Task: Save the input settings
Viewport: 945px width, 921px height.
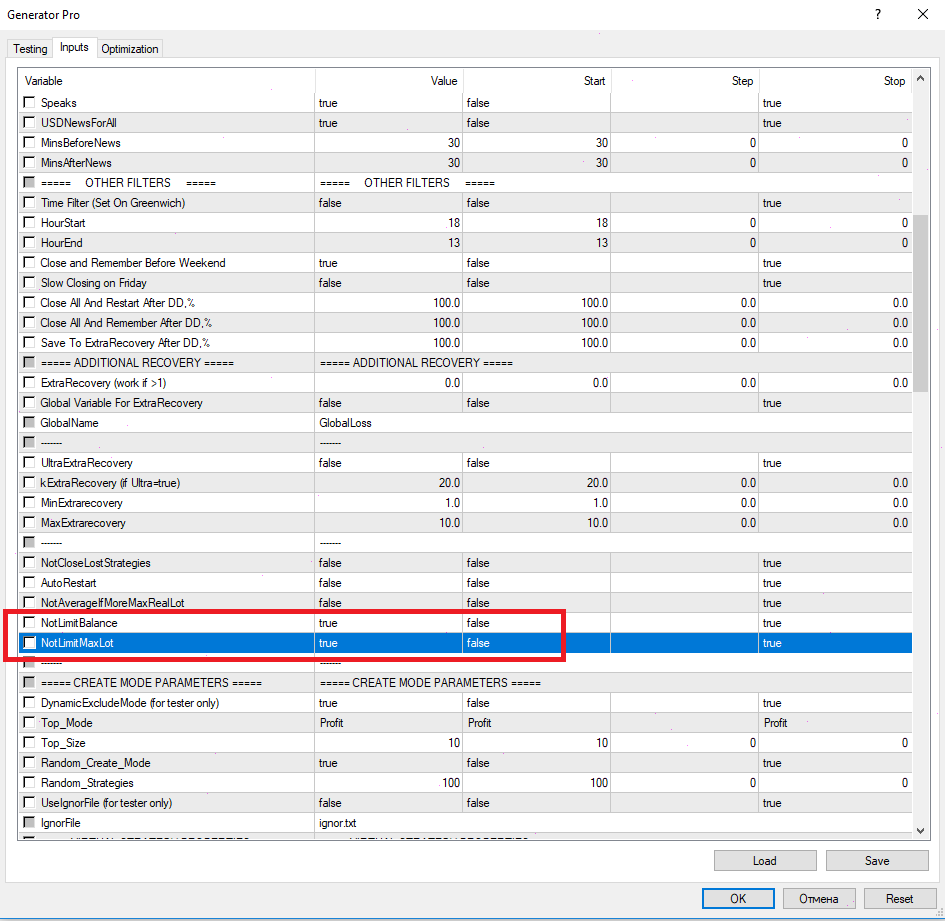Action: [x=877, y=861]
